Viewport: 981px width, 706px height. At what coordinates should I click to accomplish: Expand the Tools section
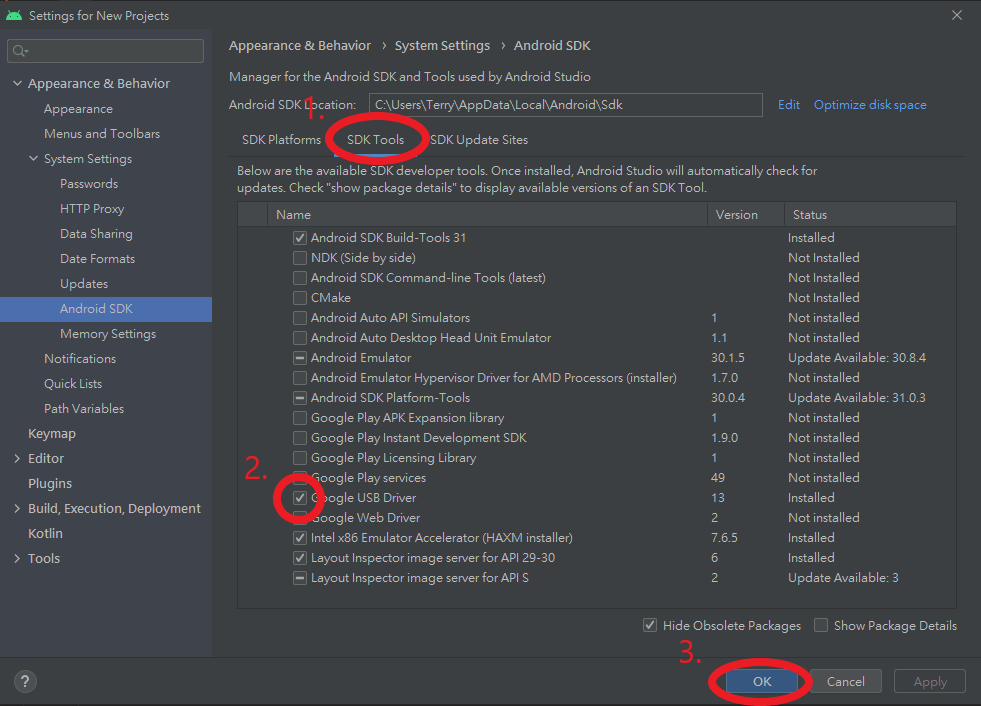17,558
